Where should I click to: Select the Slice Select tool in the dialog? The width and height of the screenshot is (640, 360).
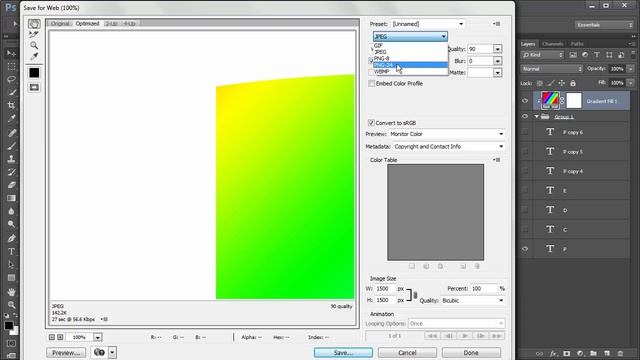(x=34, y=35)
